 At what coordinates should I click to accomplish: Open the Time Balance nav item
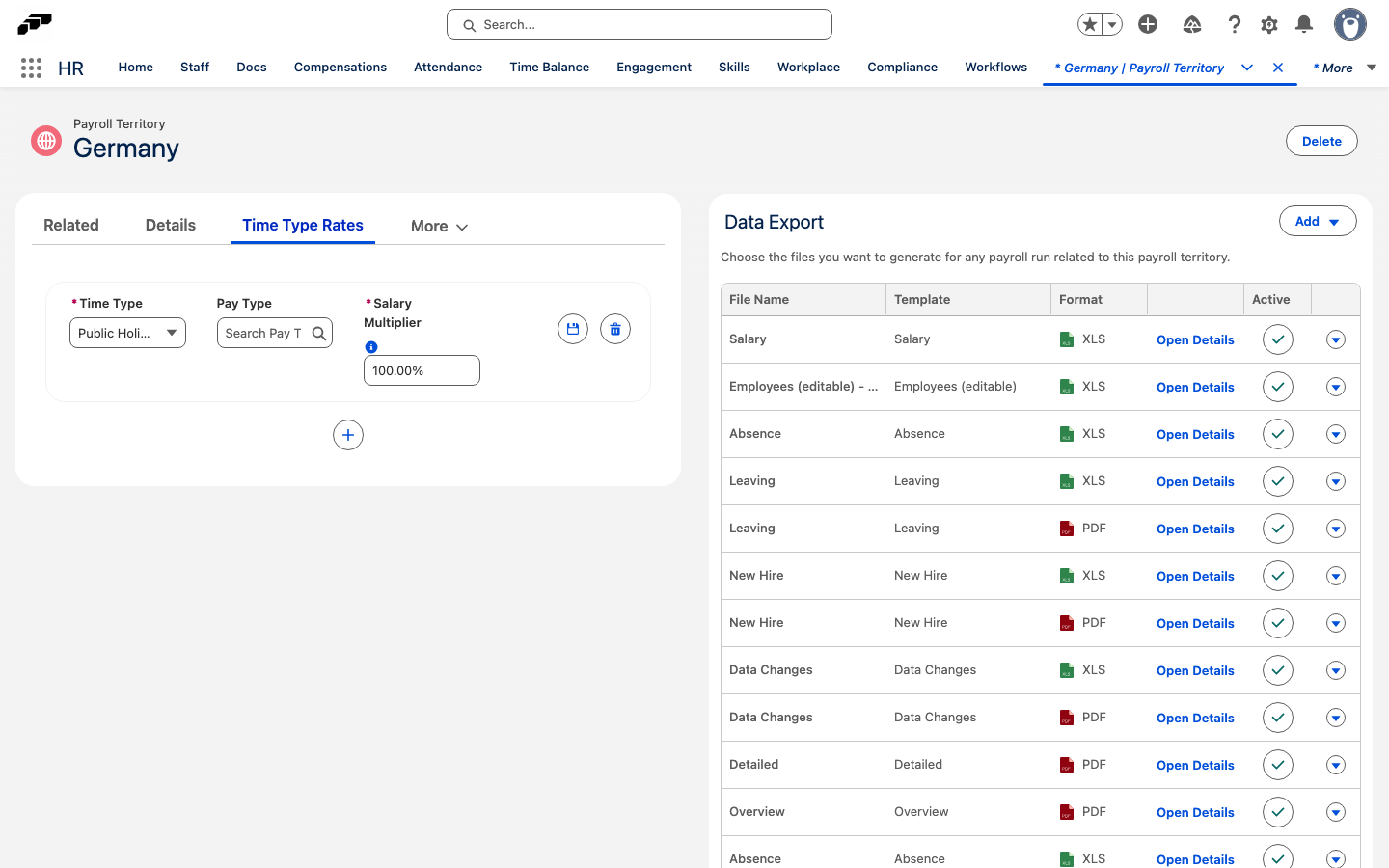point(550,68)
